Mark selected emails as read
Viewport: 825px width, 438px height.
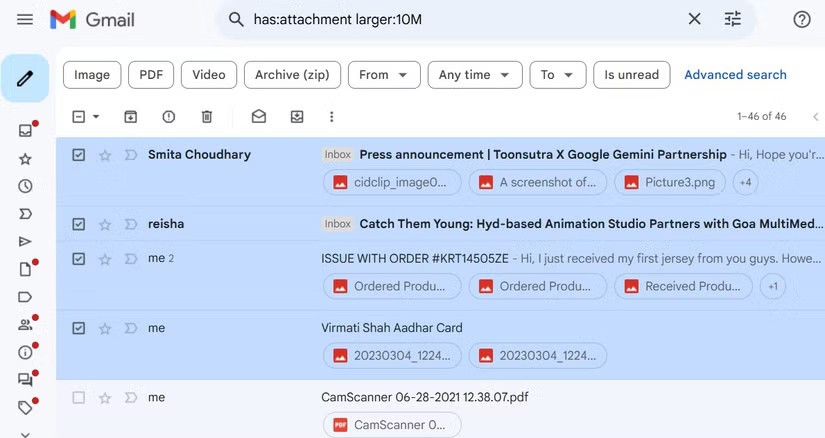point(259,117)
